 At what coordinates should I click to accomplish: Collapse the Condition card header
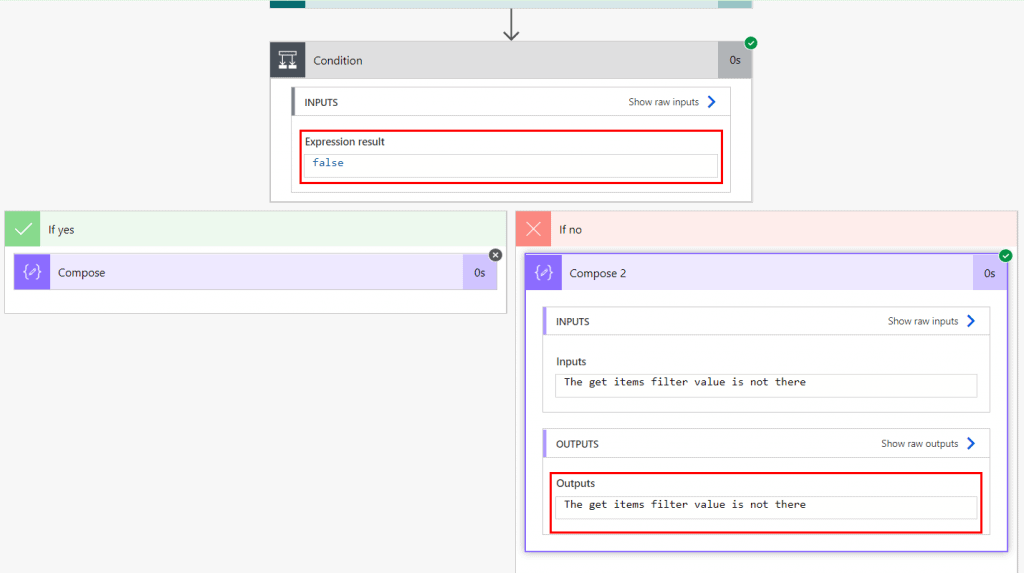pos(511,60)
